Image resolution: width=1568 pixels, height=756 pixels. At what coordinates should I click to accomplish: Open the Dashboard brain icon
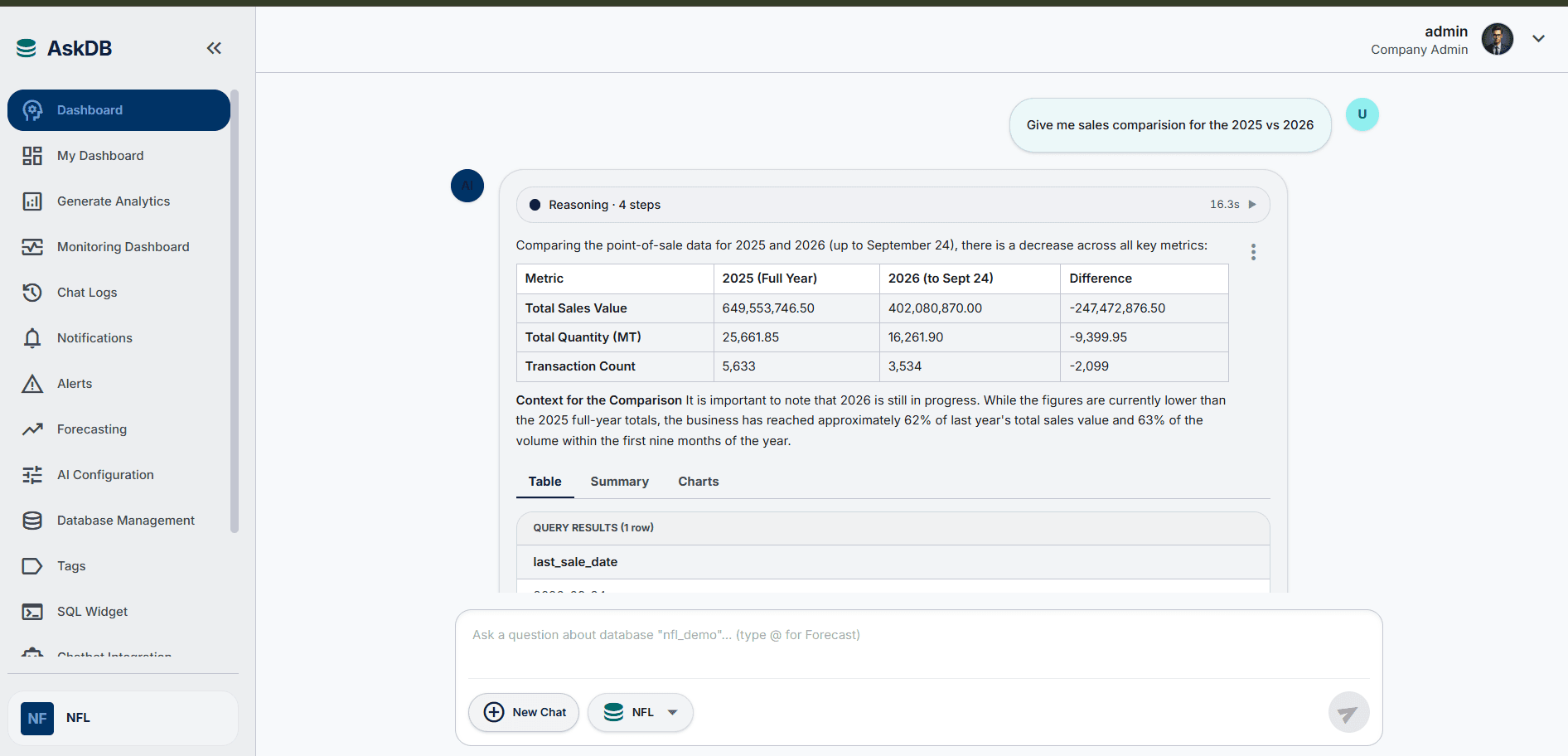tap(32, 110)
